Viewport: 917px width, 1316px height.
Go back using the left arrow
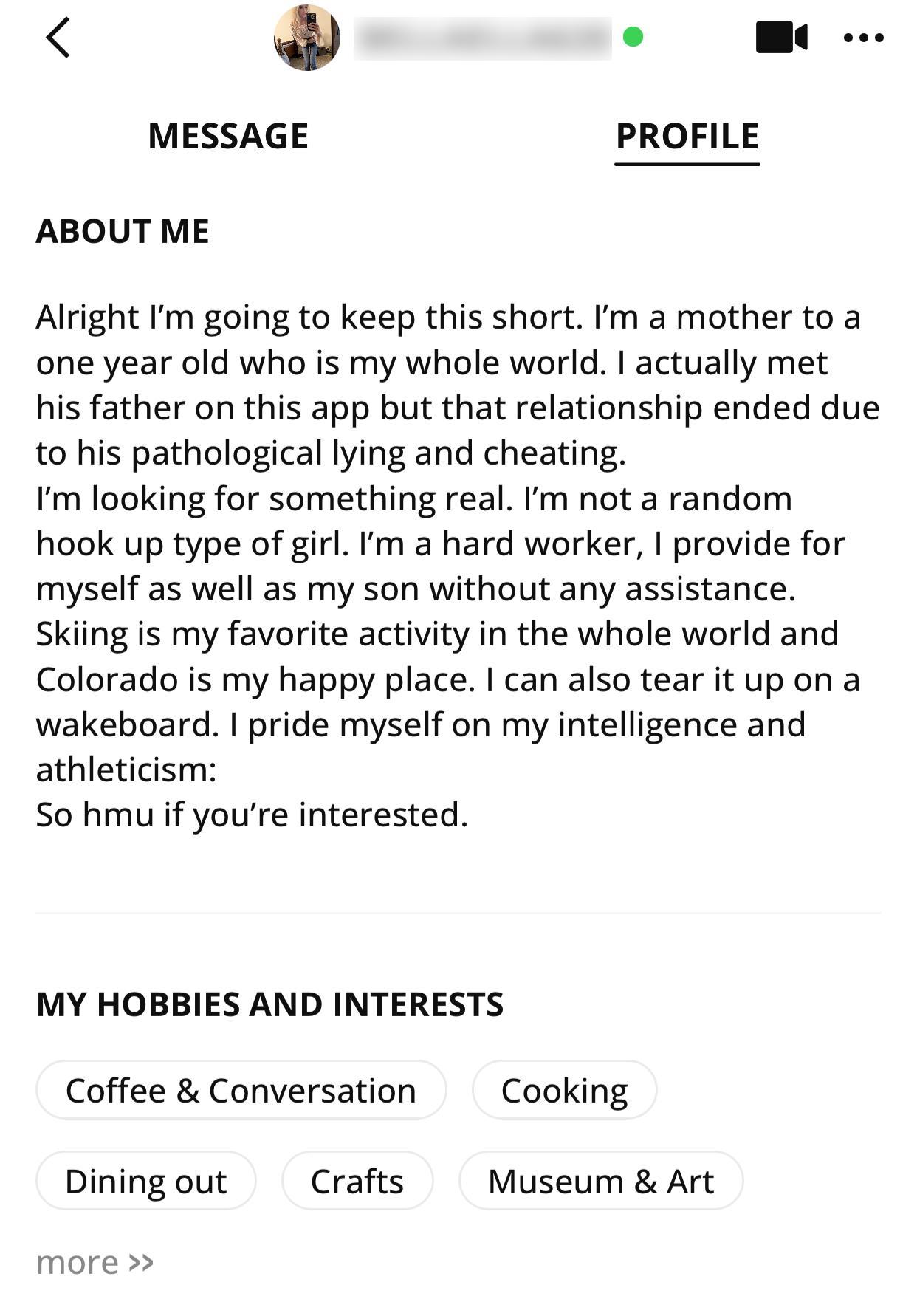point(58,38)
